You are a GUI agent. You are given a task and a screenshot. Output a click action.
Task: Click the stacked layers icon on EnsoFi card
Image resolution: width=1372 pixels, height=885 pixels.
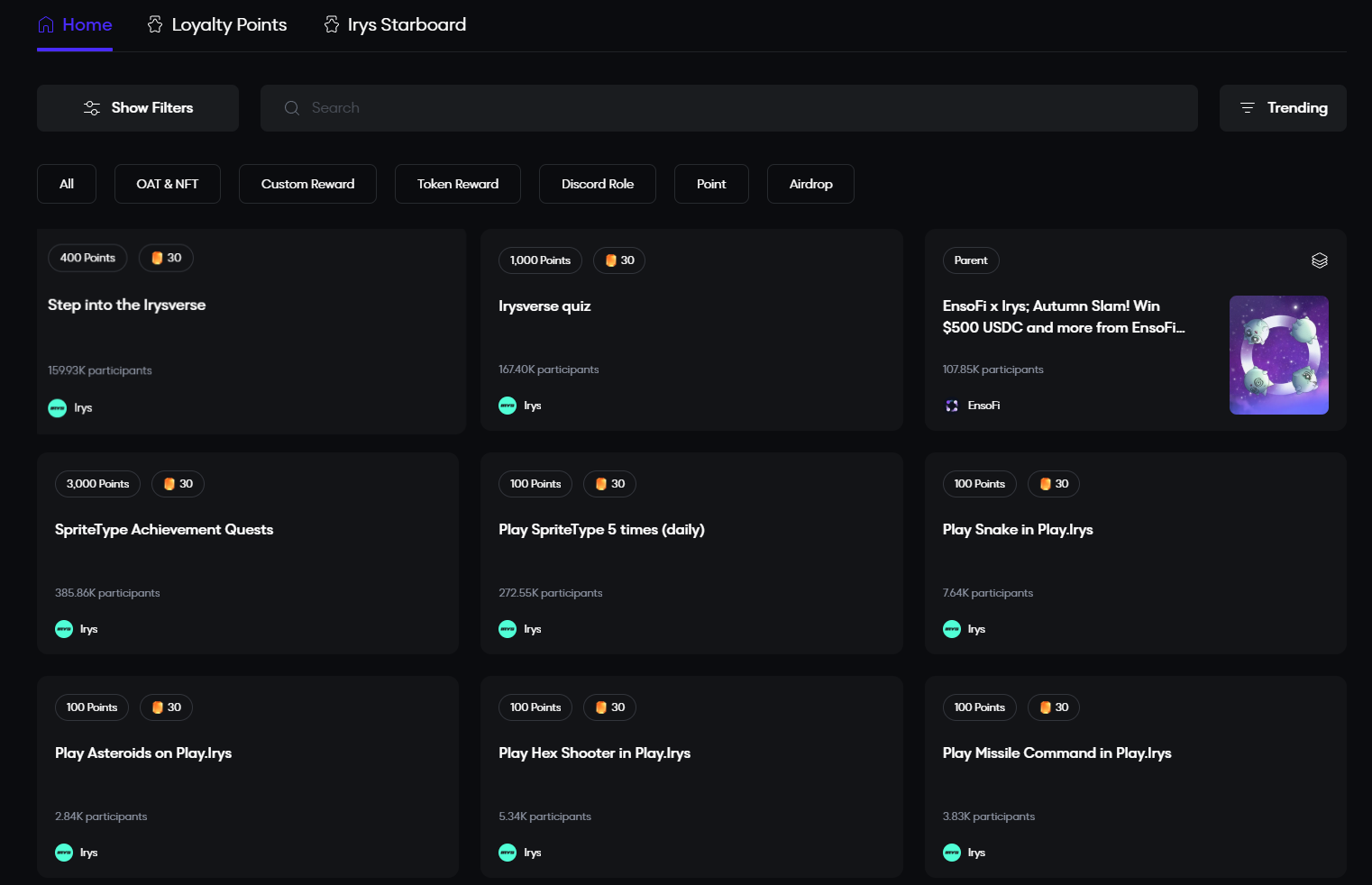point(1319,260)
